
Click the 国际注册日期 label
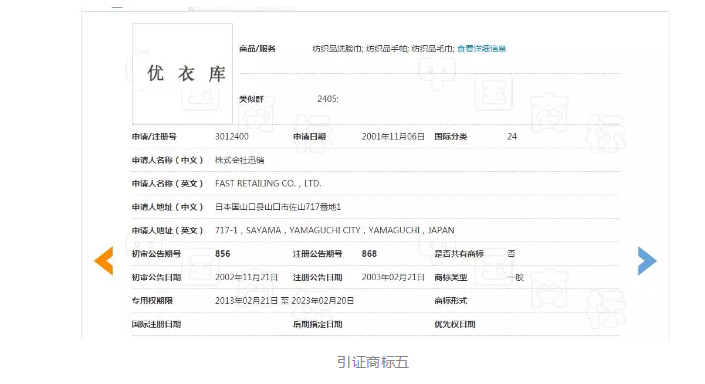[x=156, y=324]
